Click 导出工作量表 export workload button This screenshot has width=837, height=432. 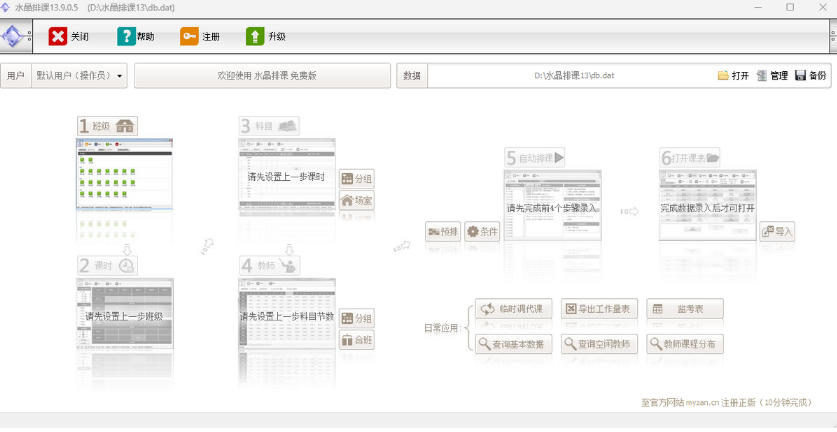point(599,309)
